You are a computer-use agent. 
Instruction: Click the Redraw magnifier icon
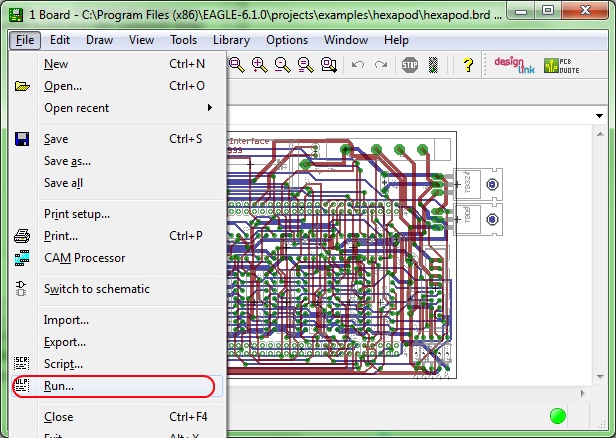coord(306,64)
